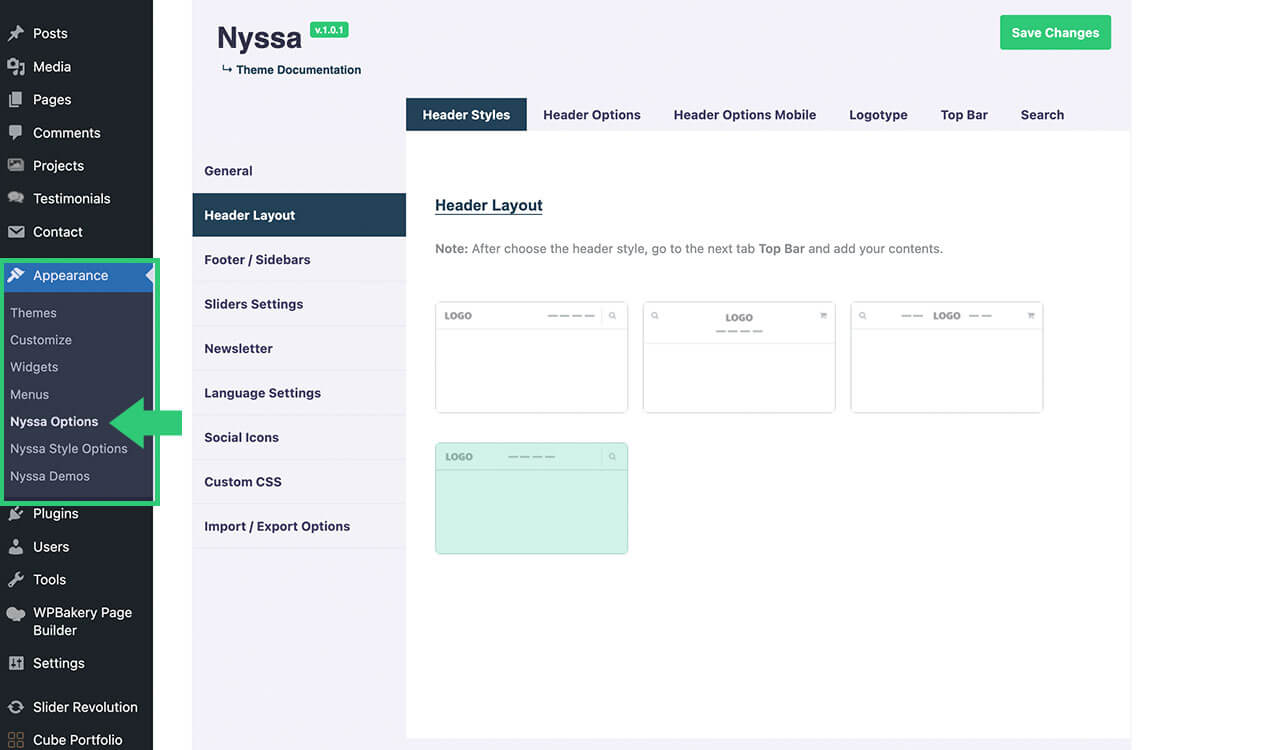Select header layout with logo left
Image resolution: width=1265 pixels, height=750 pixels.
tap(531, 357)
